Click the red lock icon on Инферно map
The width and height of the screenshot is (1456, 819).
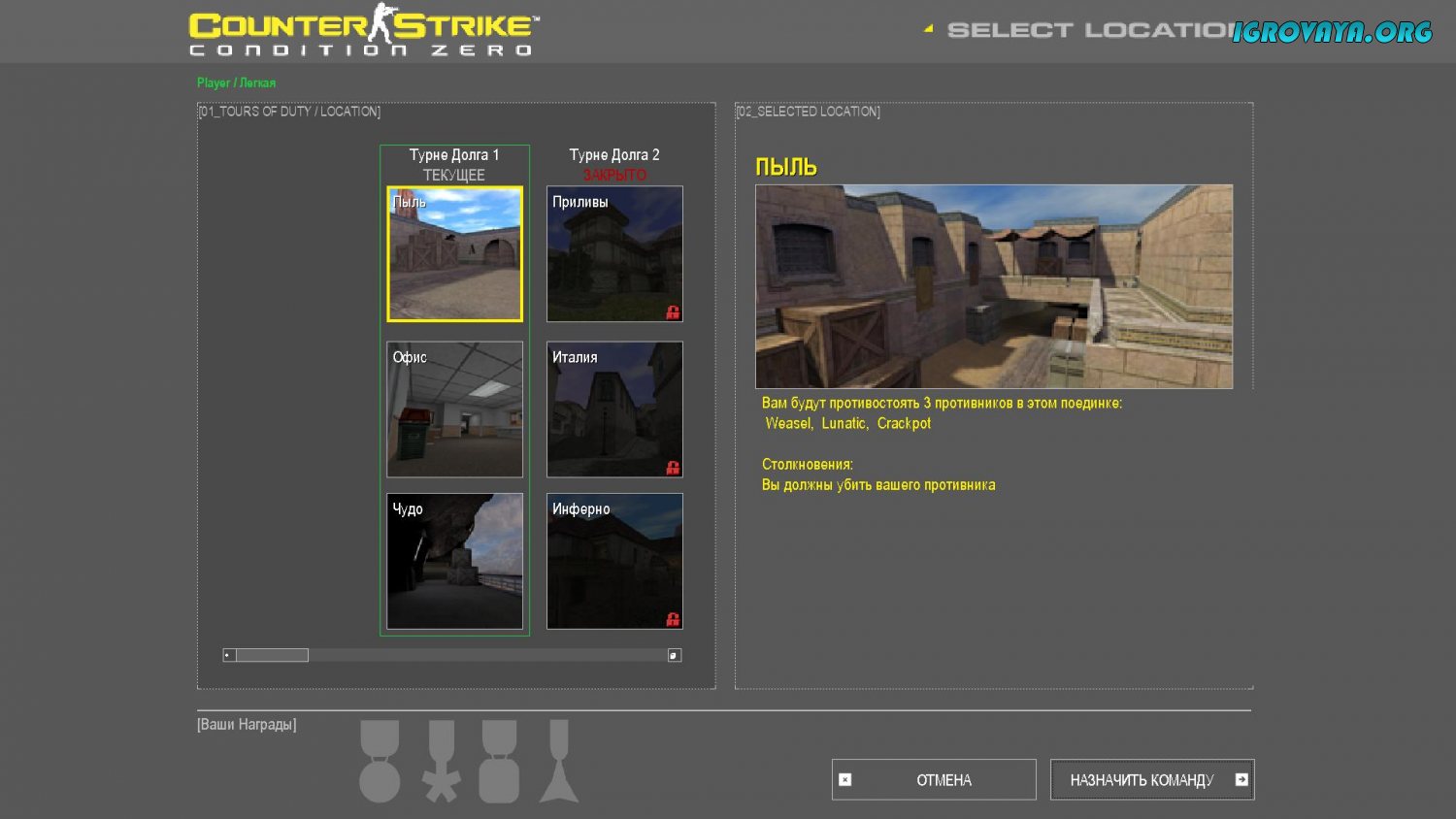pos(672,619)
